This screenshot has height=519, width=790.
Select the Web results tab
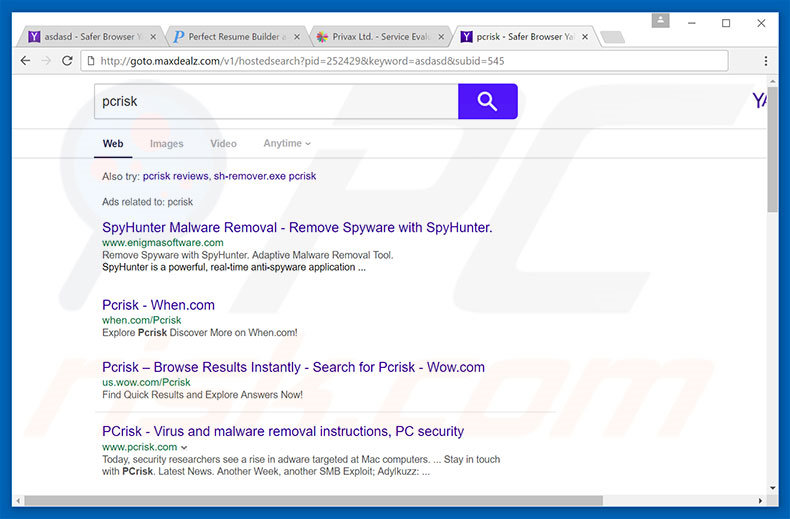[113, 144]
